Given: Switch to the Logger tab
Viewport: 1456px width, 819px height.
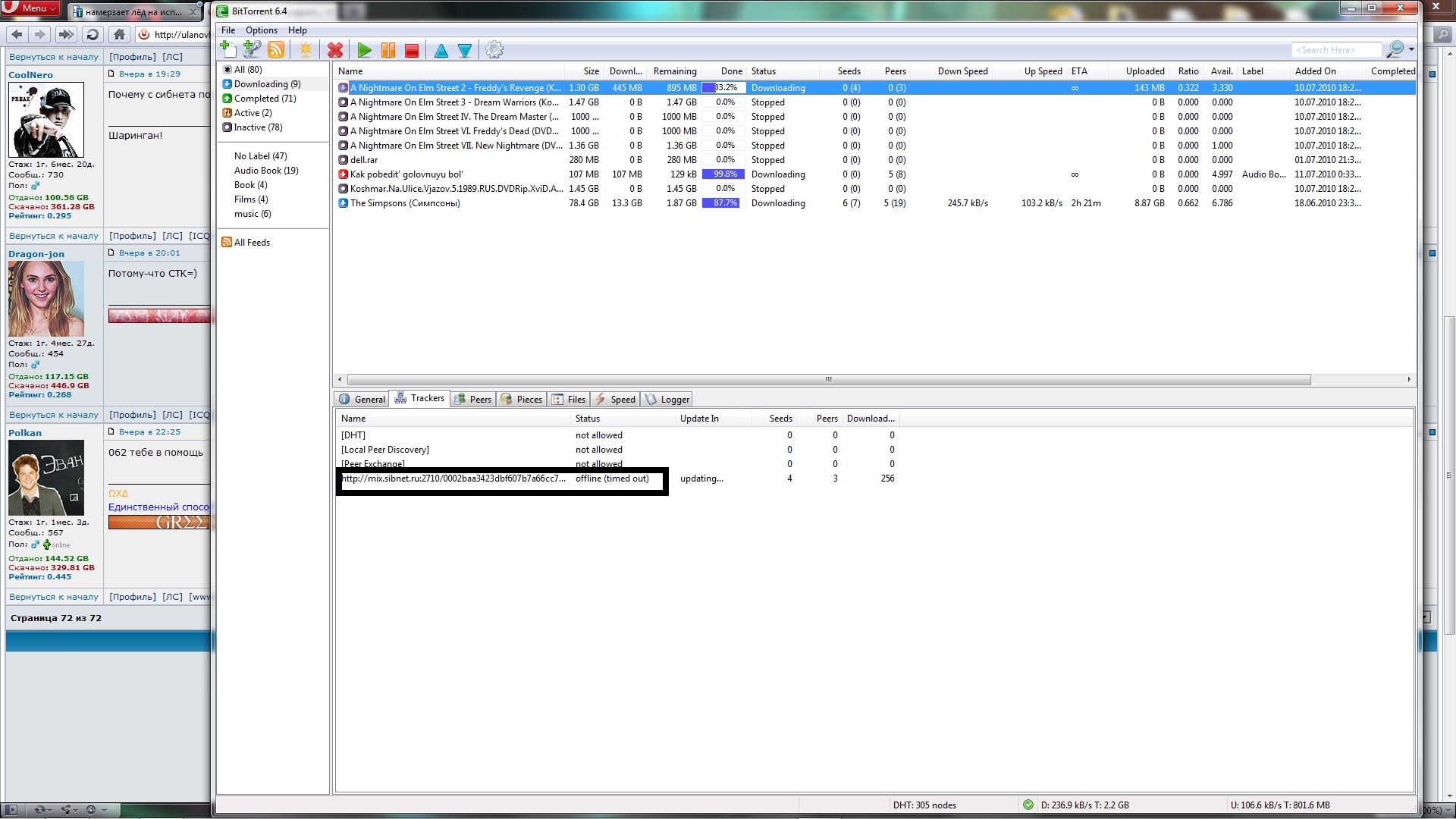Looking at the screenshot, I should pos(667,400).
